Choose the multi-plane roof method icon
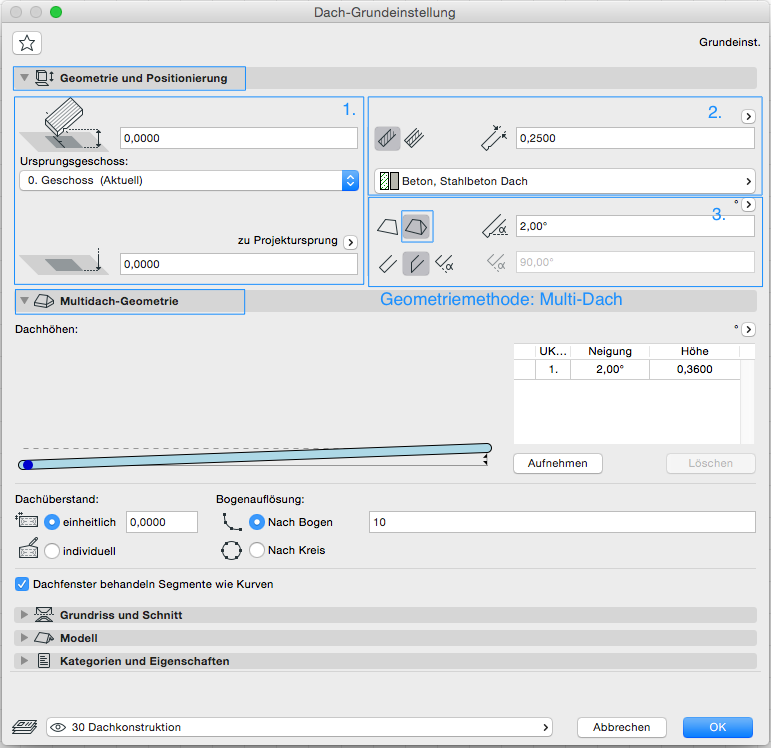Screen dimensions: 771x748 416,227
